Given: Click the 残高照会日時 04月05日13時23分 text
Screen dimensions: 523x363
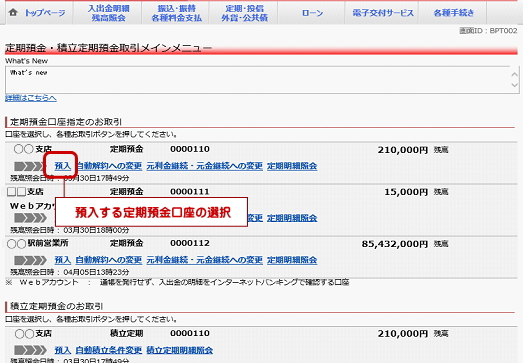Looking at the screenshot, I should (69, 272).
